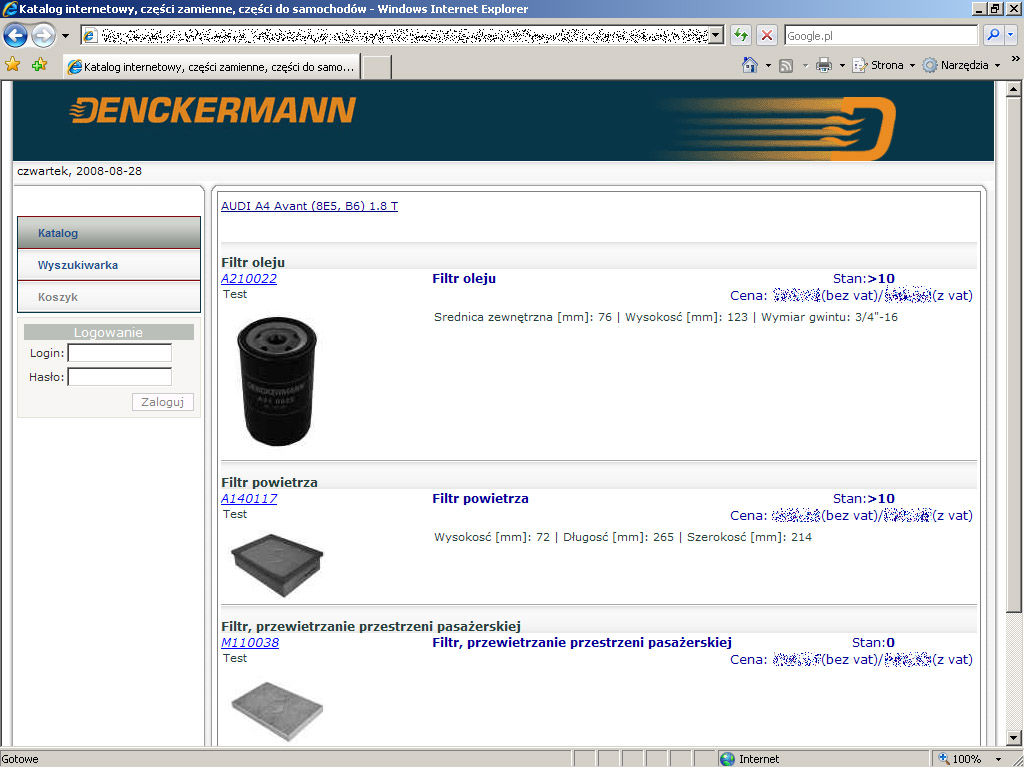The height and width of the screenshot is (768, 1024).
Task: Open the AUDI A4 Avant (8E5, B6) 1.8 T link
Action: [310, 206]
